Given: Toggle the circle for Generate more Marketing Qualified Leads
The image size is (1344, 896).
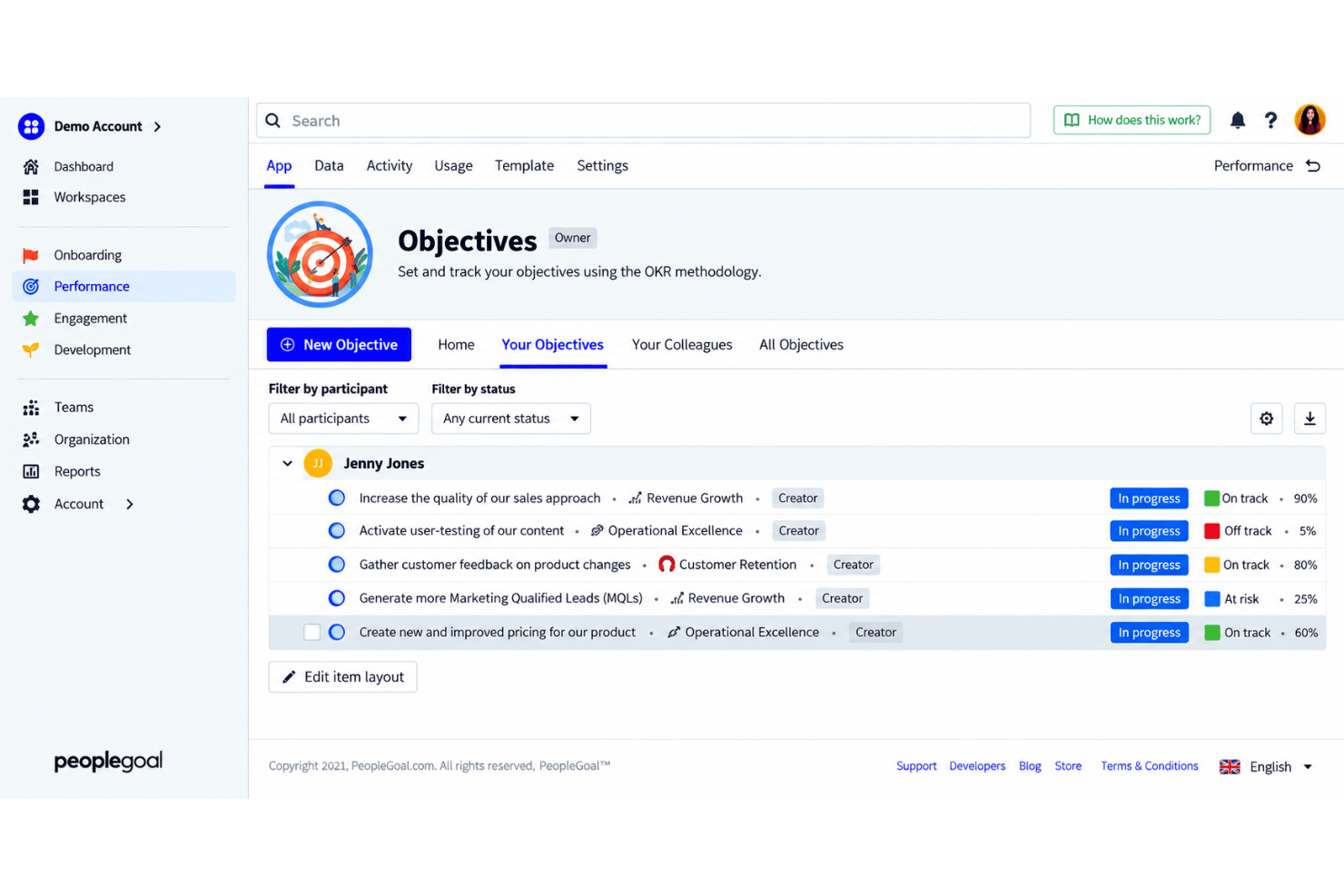Looking at the screenshot, I should 337,598.
